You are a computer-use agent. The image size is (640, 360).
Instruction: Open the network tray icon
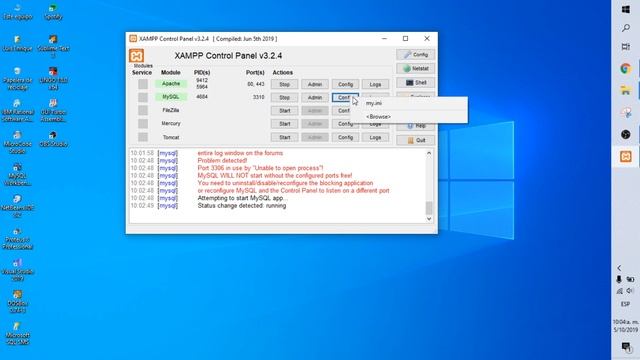coord(620,291)
